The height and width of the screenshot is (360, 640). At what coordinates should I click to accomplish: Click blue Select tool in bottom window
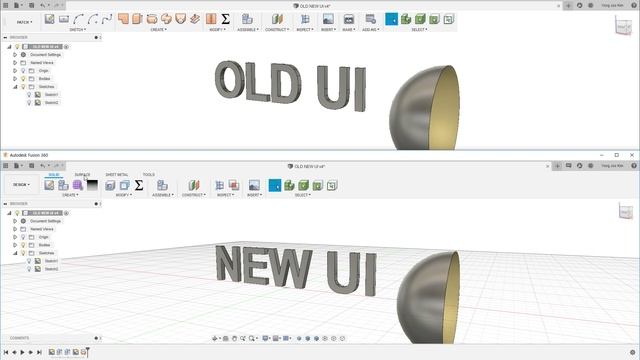click(275, 185)
